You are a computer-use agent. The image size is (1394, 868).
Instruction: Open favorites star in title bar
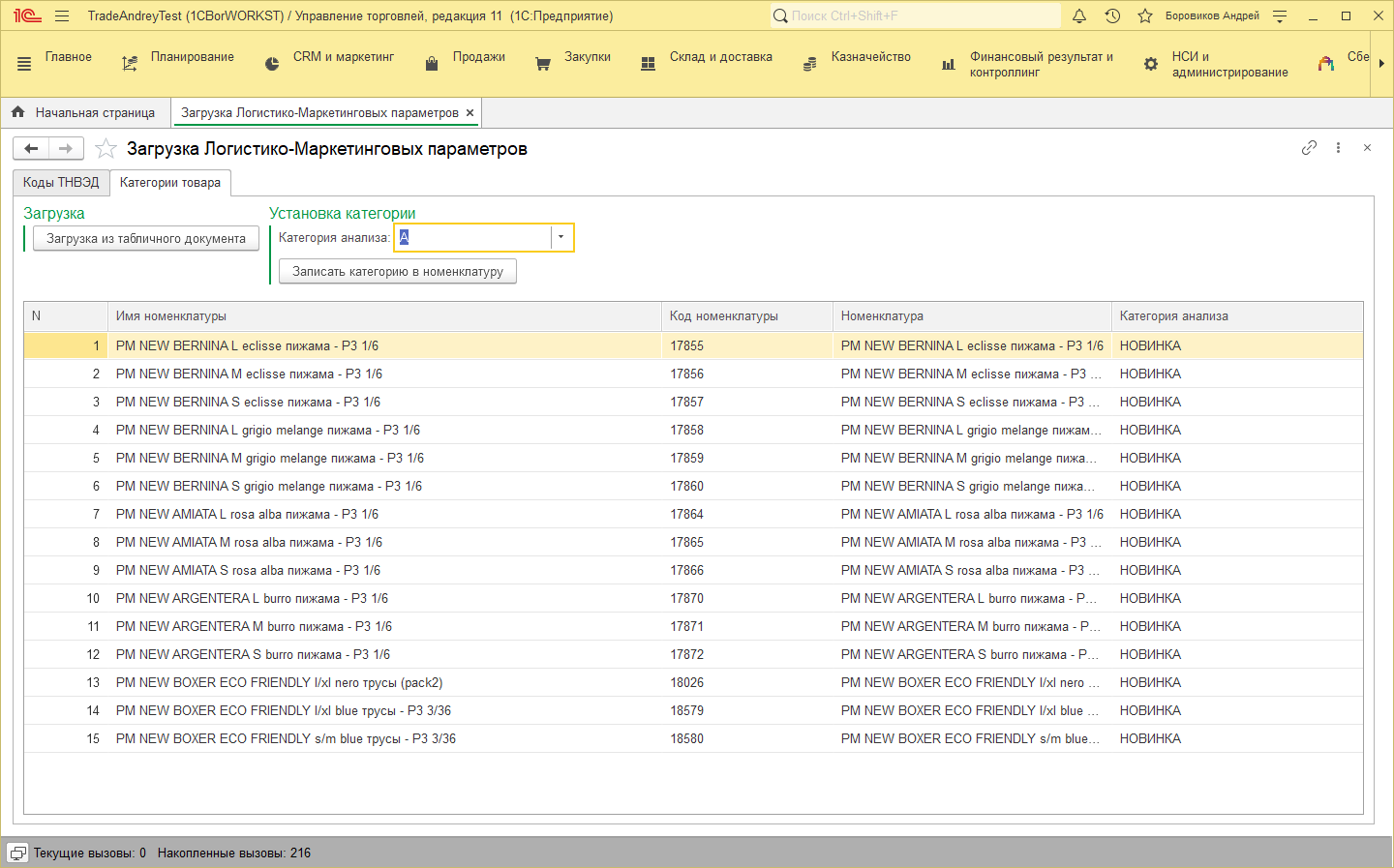1145,15
